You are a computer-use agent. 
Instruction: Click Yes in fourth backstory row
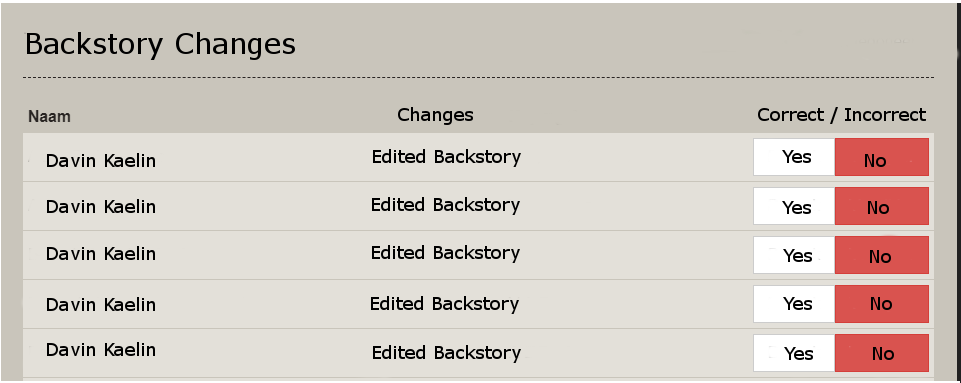coord(794,304)
